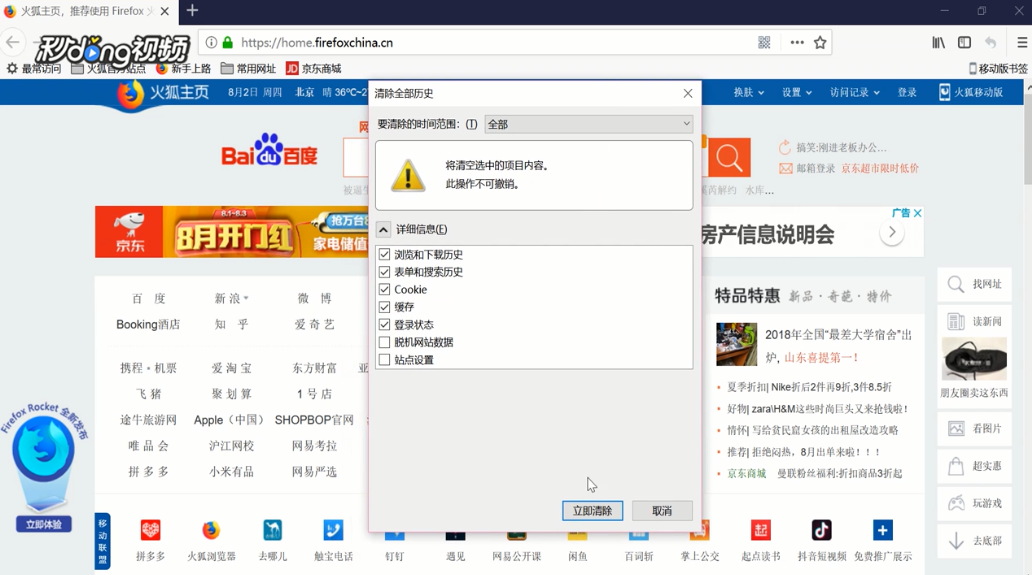The width and height of the screenshot is (1032, 575).
Task: Click the 看图片 sidebar icon
Action: (x=956, y=428)
